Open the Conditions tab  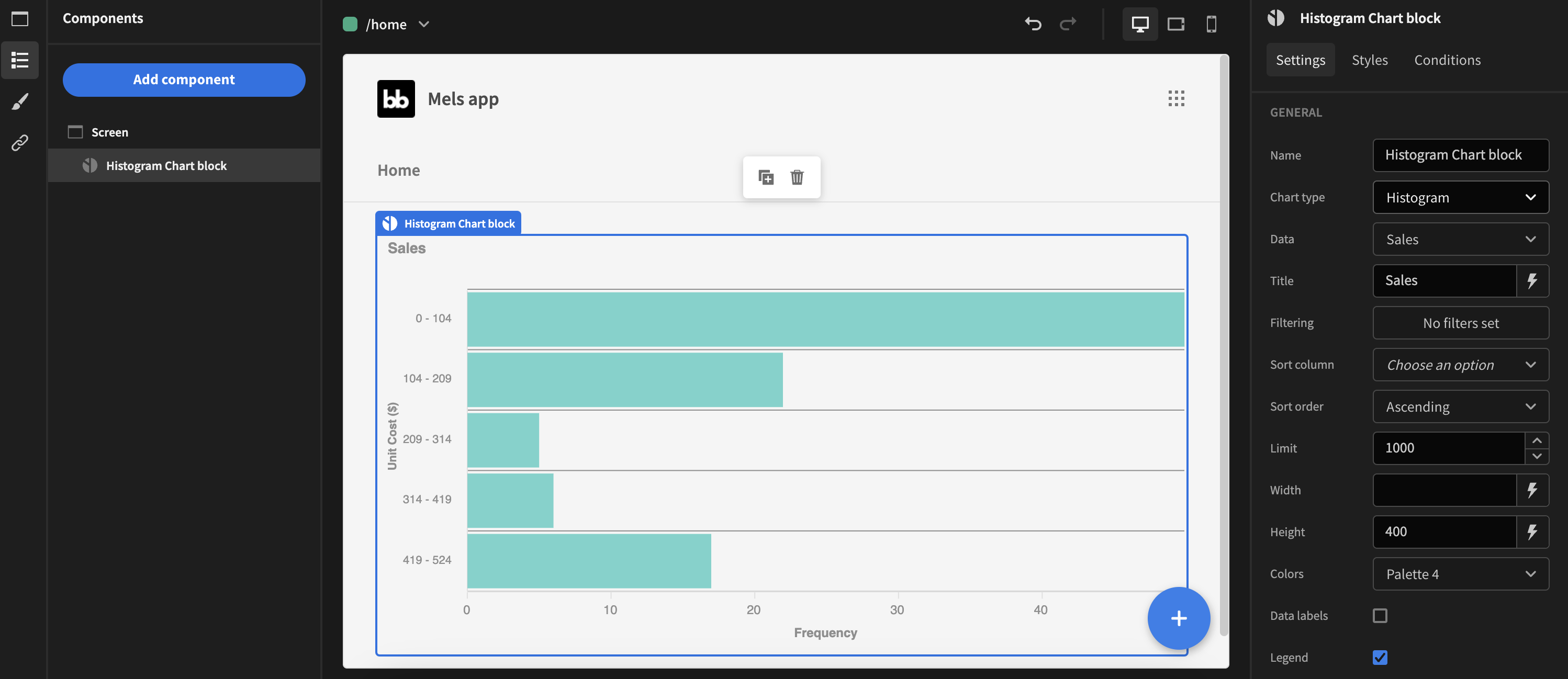[x=1447, y=60]
